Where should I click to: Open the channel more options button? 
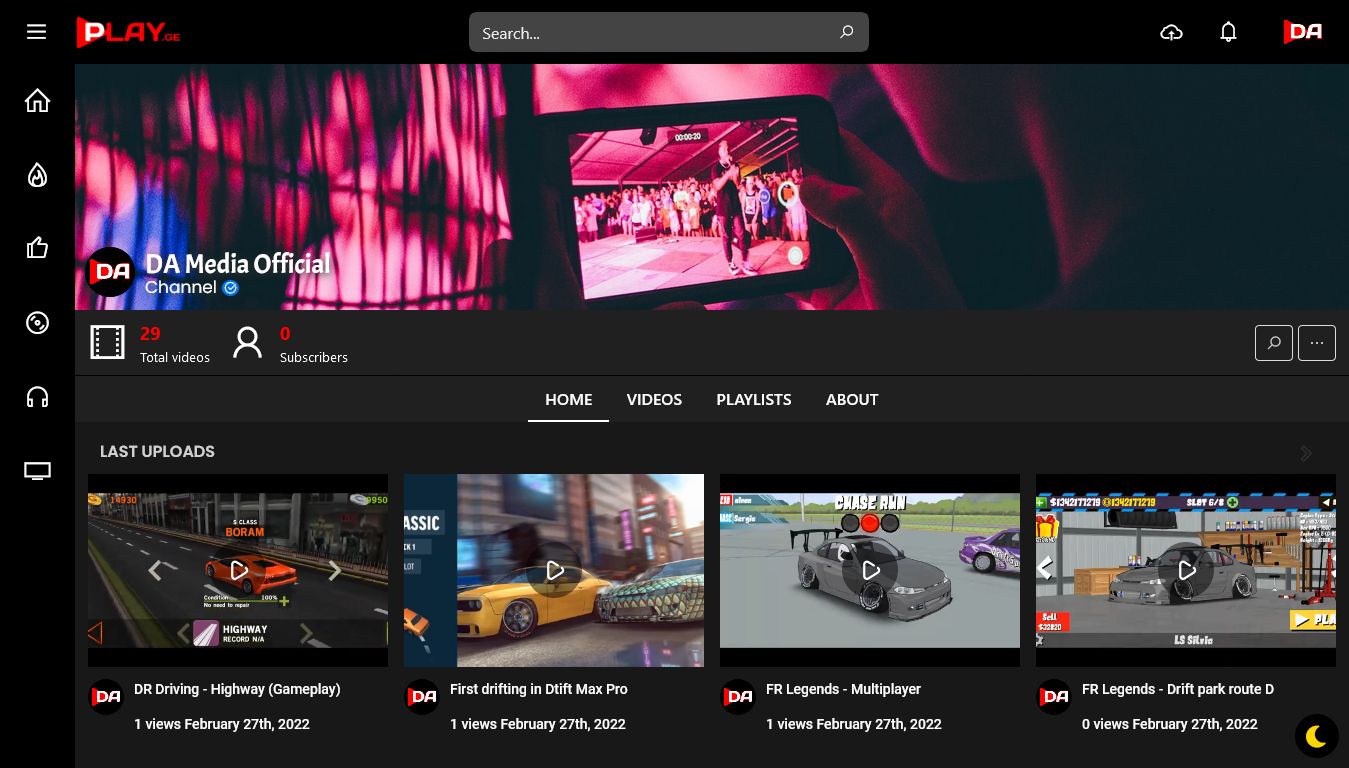point(1317,343)
